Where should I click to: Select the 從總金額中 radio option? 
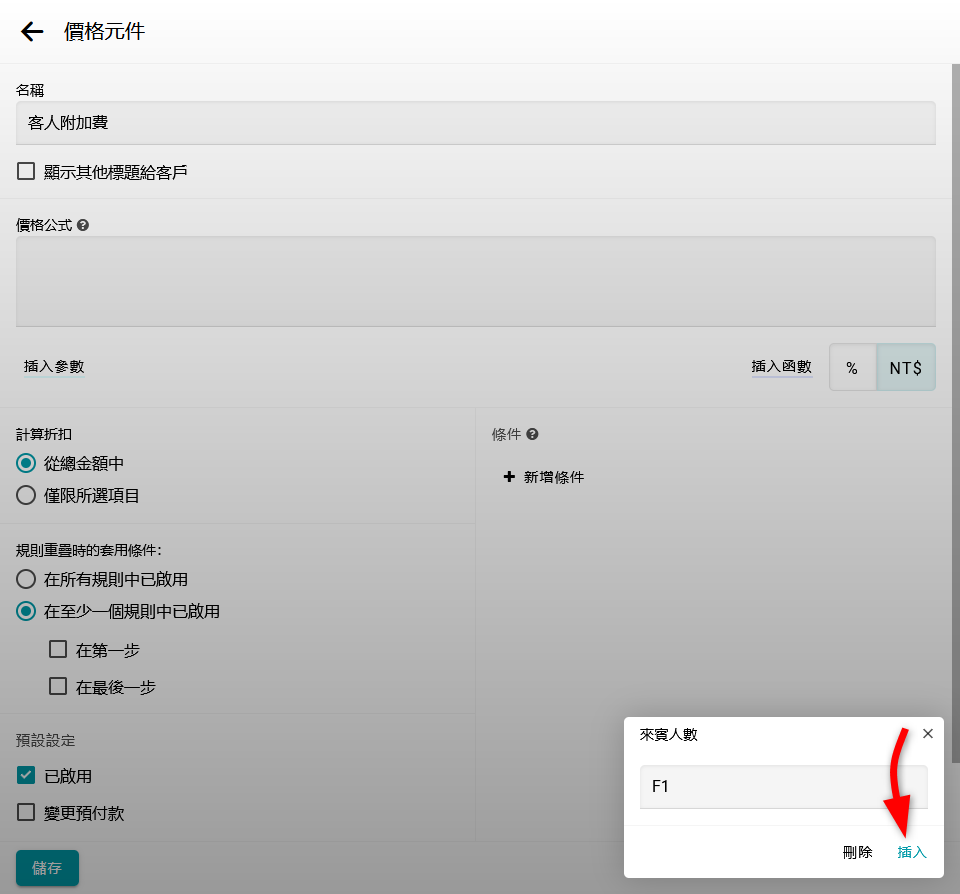26,464
